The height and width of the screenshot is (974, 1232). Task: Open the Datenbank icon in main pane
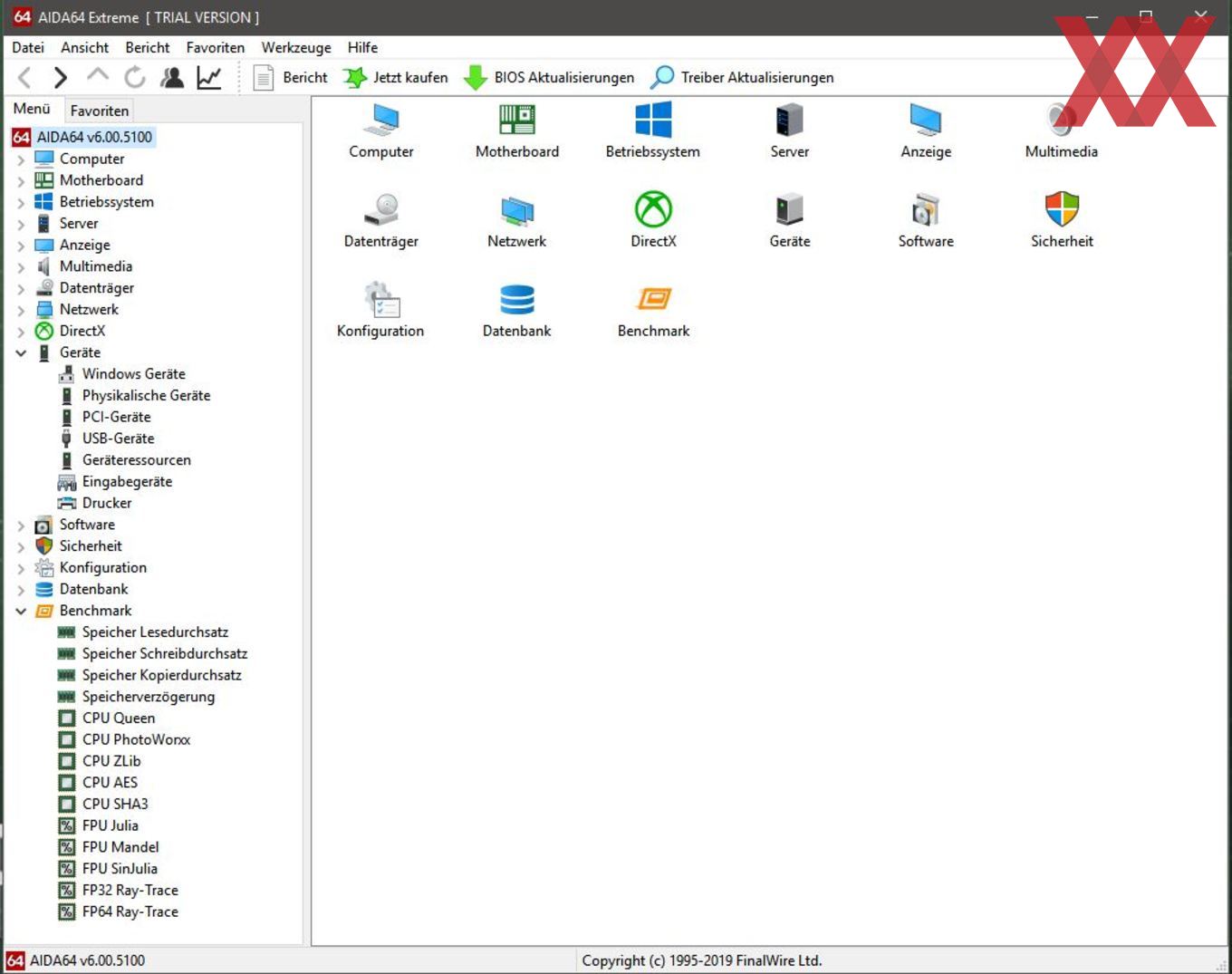(517, 299)
